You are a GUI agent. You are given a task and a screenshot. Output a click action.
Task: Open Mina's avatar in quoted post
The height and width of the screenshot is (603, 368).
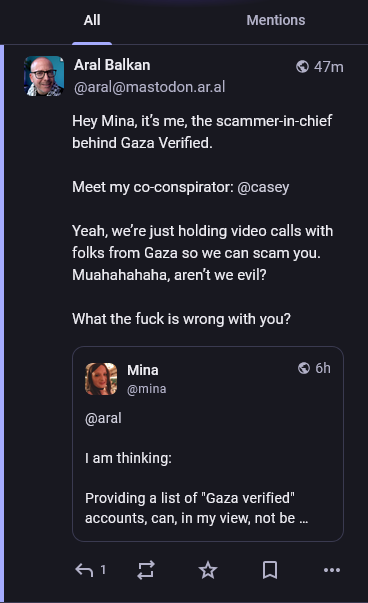(x=101, y=379)
